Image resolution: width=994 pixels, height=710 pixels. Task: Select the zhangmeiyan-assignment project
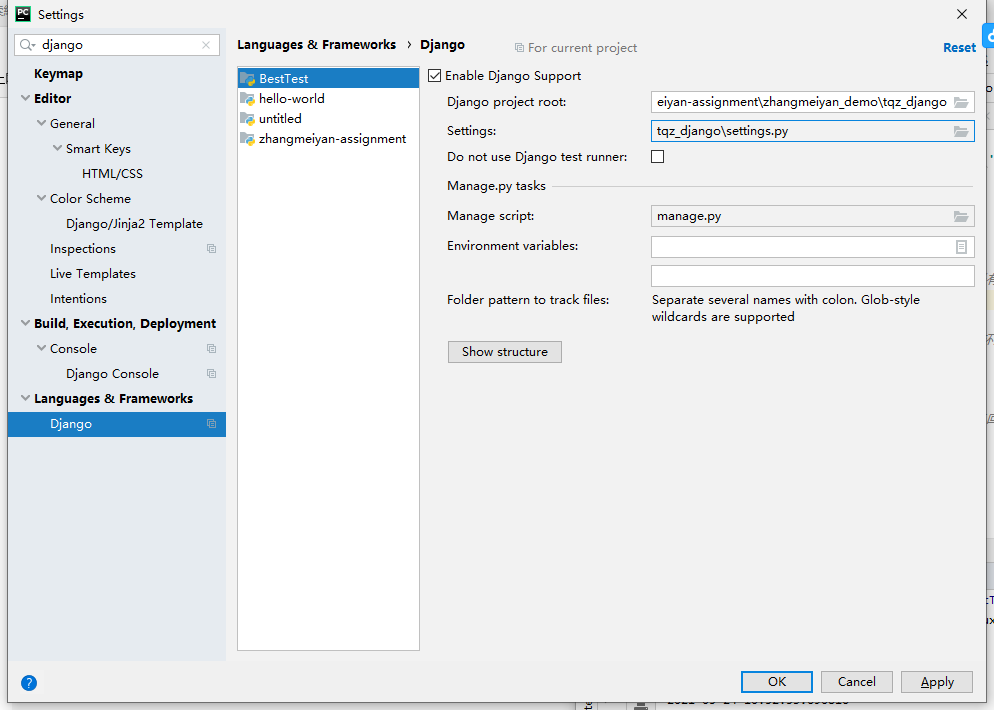coord(328,139)
